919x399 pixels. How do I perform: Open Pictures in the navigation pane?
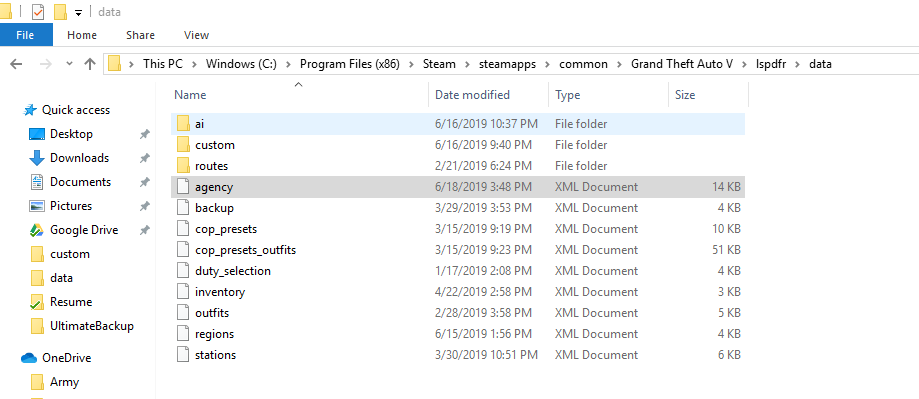(x=71, y=206)
